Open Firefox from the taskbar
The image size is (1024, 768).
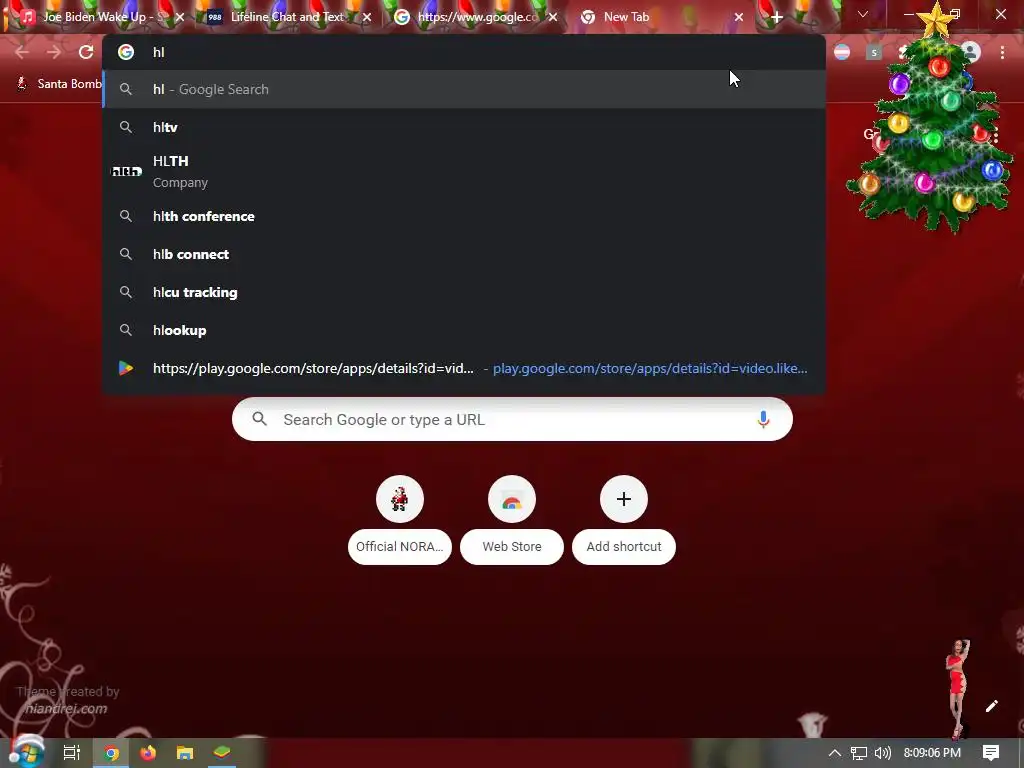pos(148,753)
